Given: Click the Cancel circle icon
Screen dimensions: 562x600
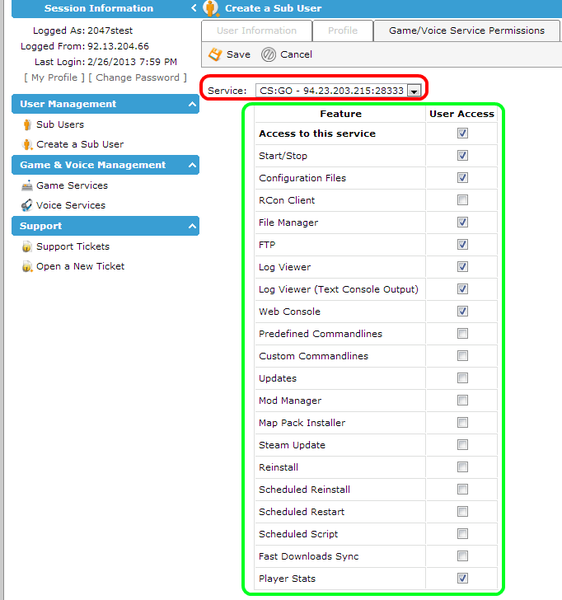Looking at the screenshot, I should tap(268, 54).
